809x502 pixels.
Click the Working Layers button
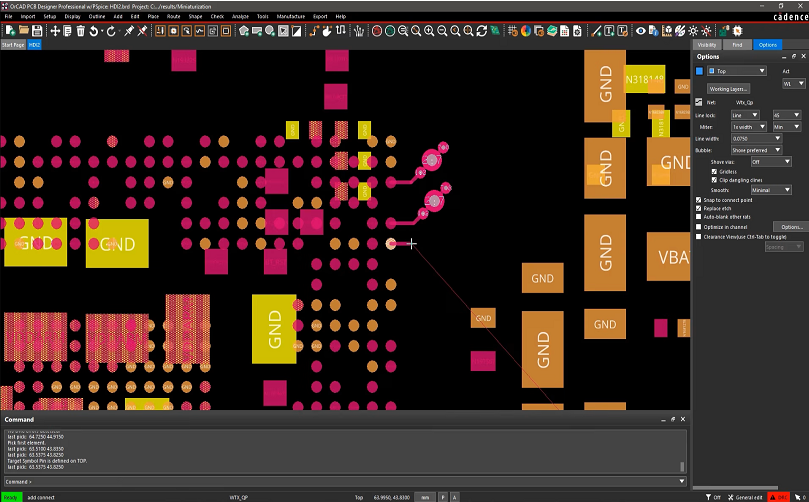point(729,89)
